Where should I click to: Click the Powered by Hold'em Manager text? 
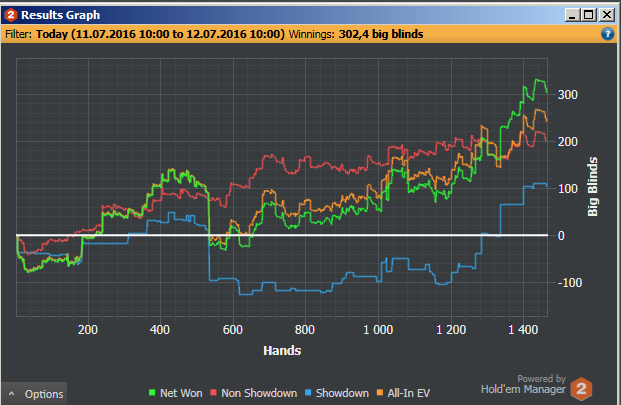[523, 384]
